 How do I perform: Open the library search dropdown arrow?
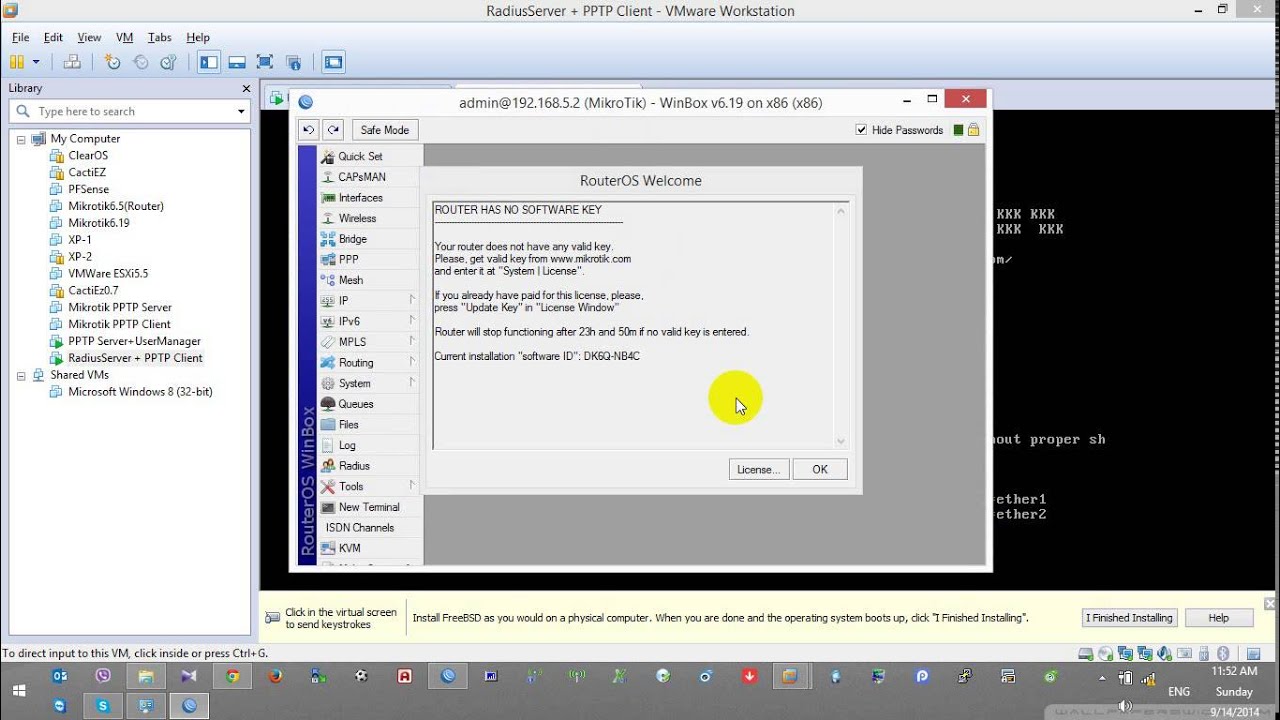[241, 111]
